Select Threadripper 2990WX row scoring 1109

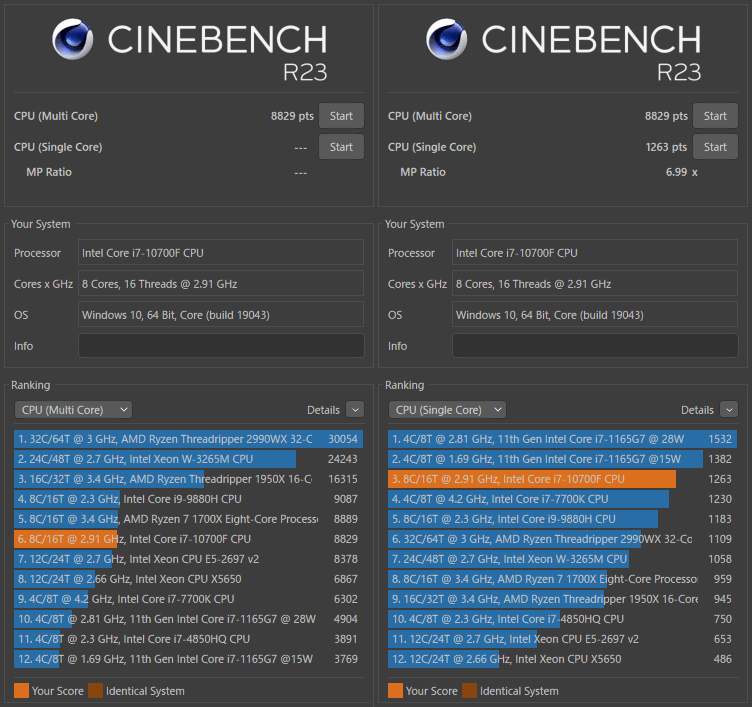(x=563, y=539)
